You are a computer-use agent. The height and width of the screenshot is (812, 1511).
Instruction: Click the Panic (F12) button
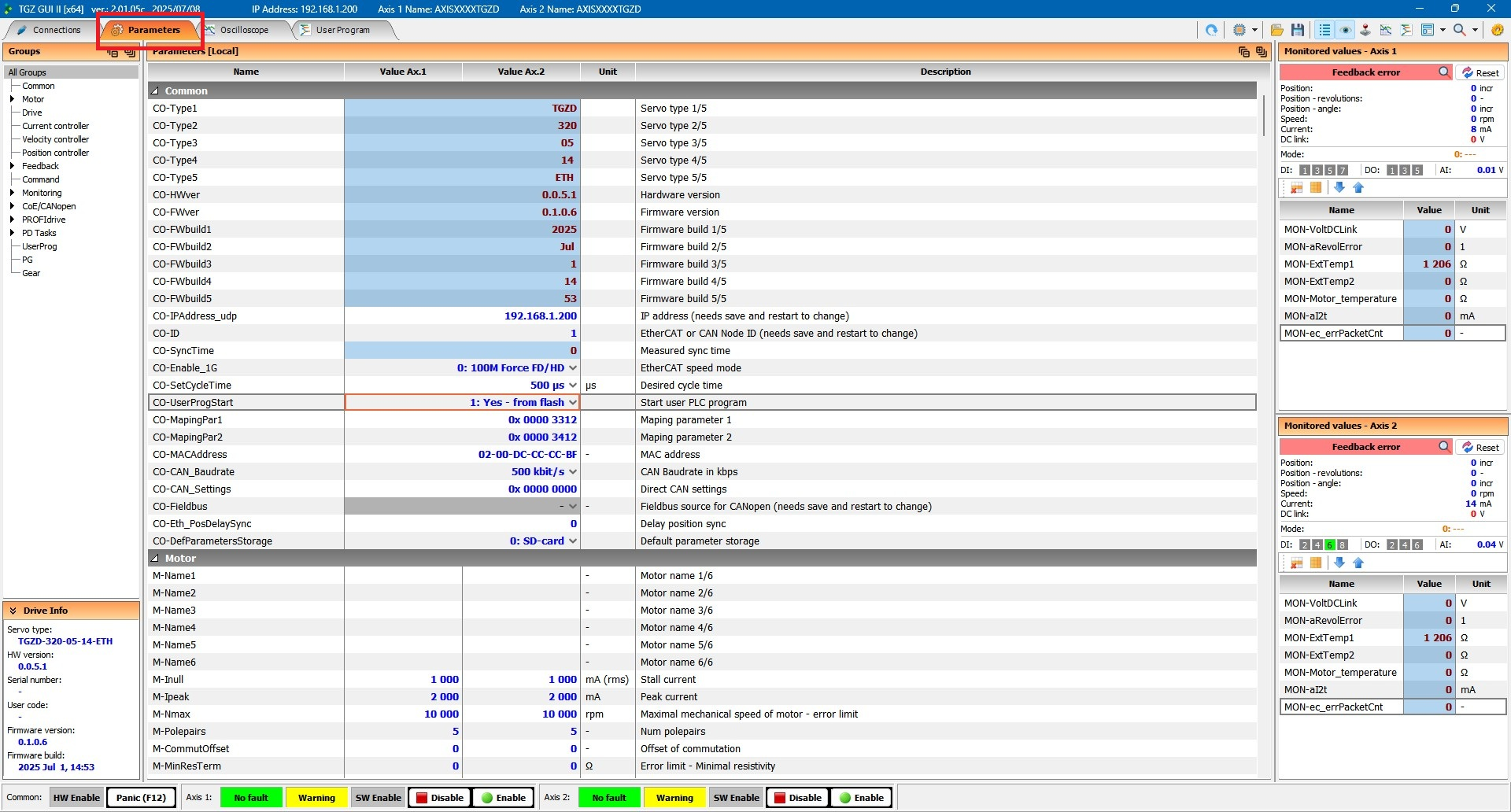point(141,798)
